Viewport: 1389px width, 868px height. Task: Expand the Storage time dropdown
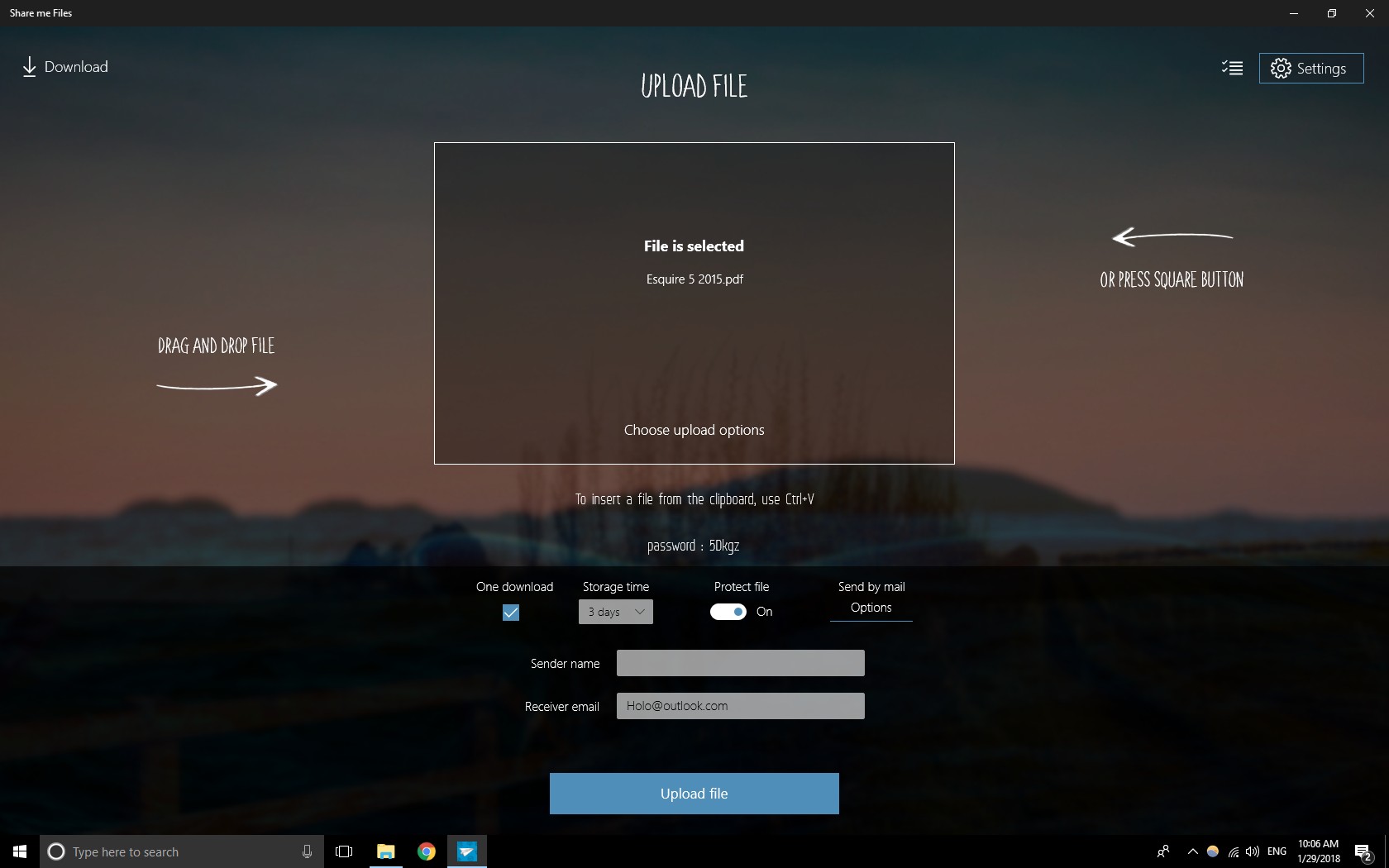click(x=616, y=612)
